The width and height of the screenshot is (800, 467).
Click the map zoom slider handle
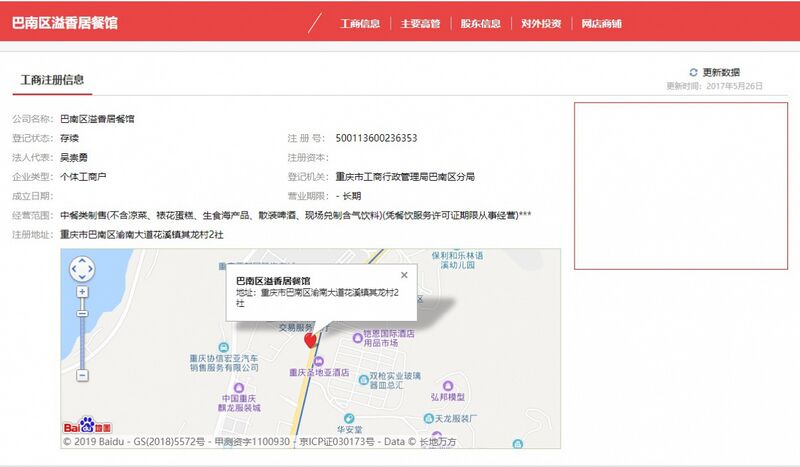tap(82, 313)
